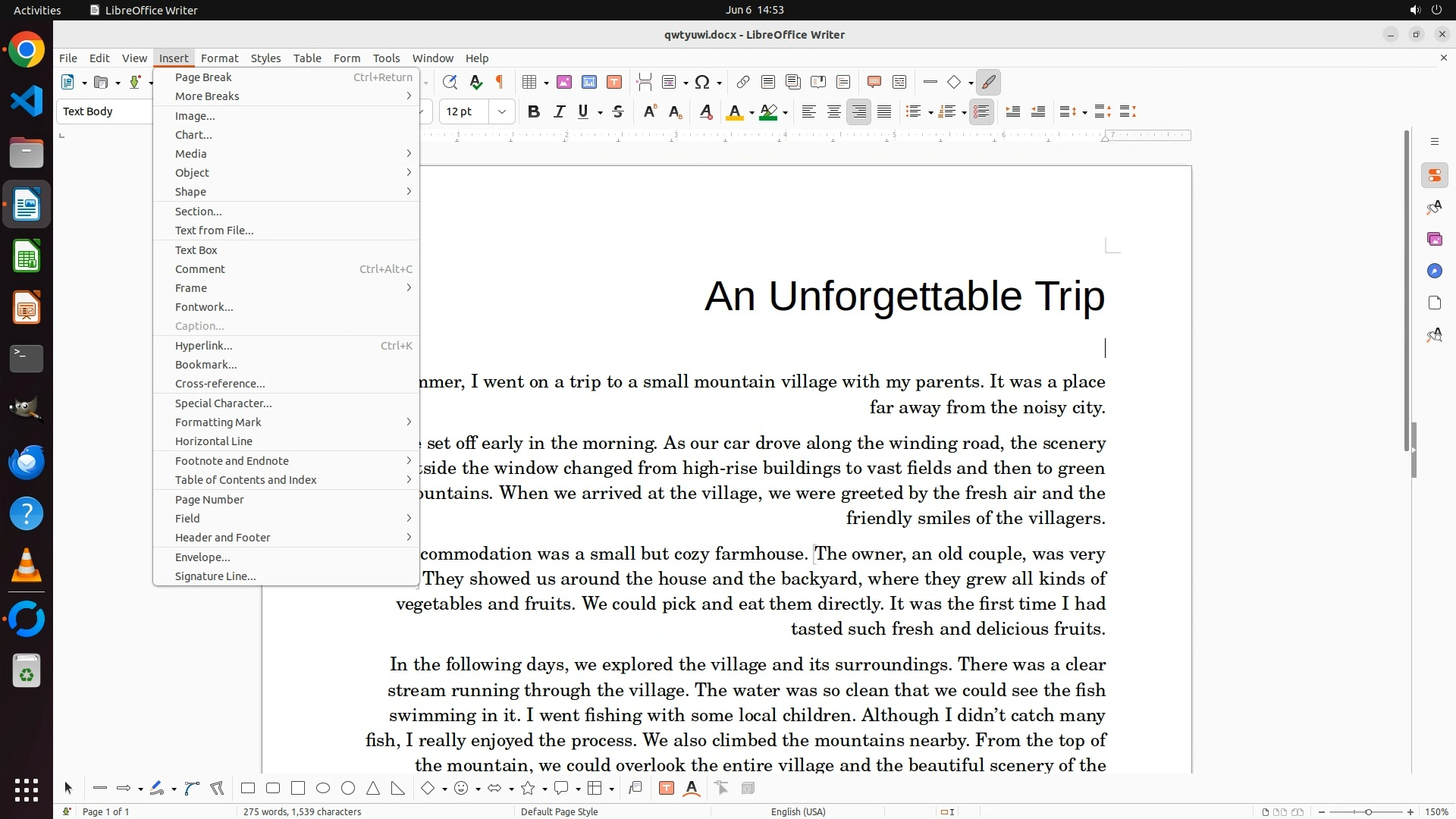
Task: Click the zoom slider in status bar
Action: click(1367, 811)
